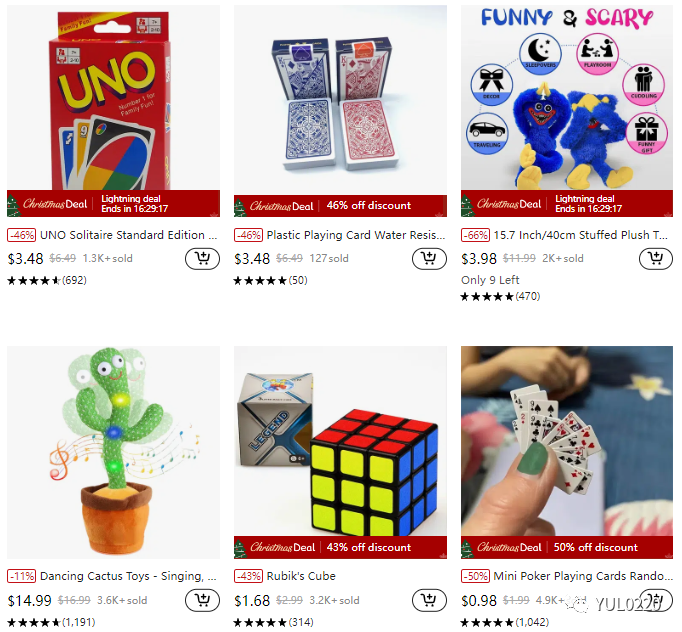682x632 pixels.
Task: View the blue and red card decks image
Action: [340, 100]
